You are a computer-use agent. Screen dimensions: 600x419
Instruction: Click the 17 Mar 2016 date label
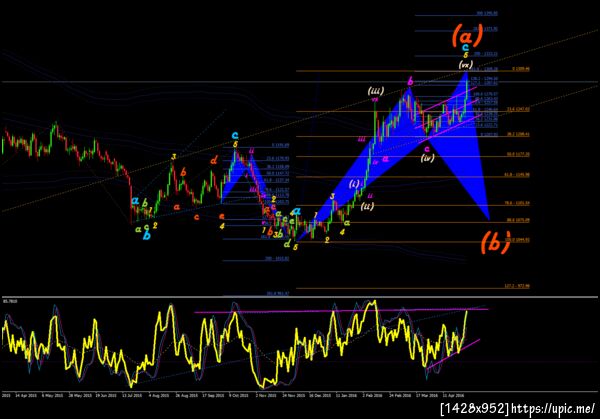pyautogui.click(x=427, y=395)
